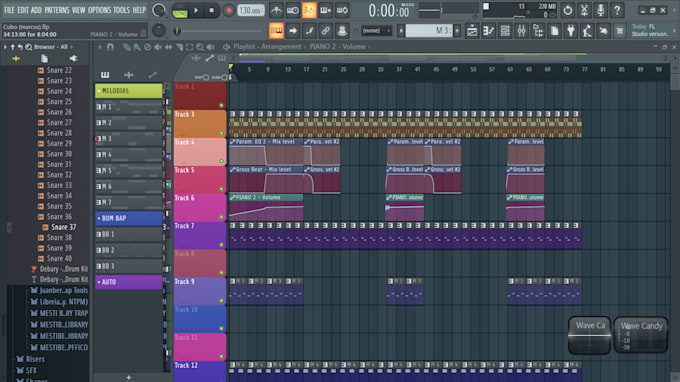Open the ADD menu
This screenshot has width=680, height=382.
(x=36, y=10)
